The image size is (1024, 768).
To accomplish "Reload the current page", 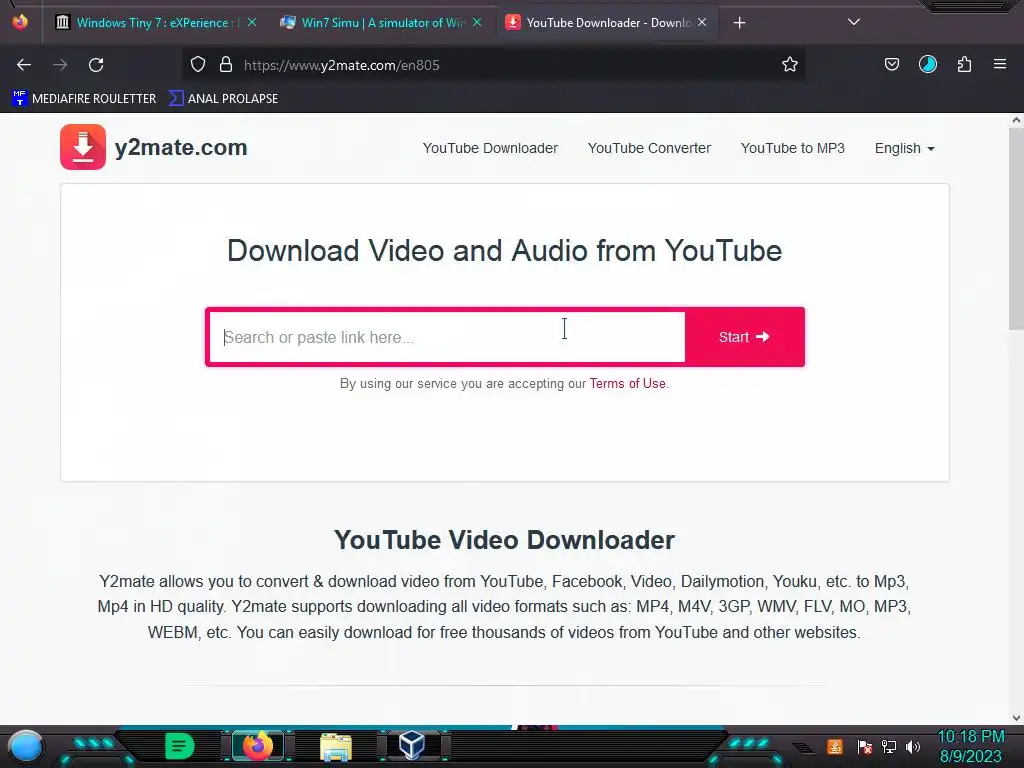I will pos(96,65).
